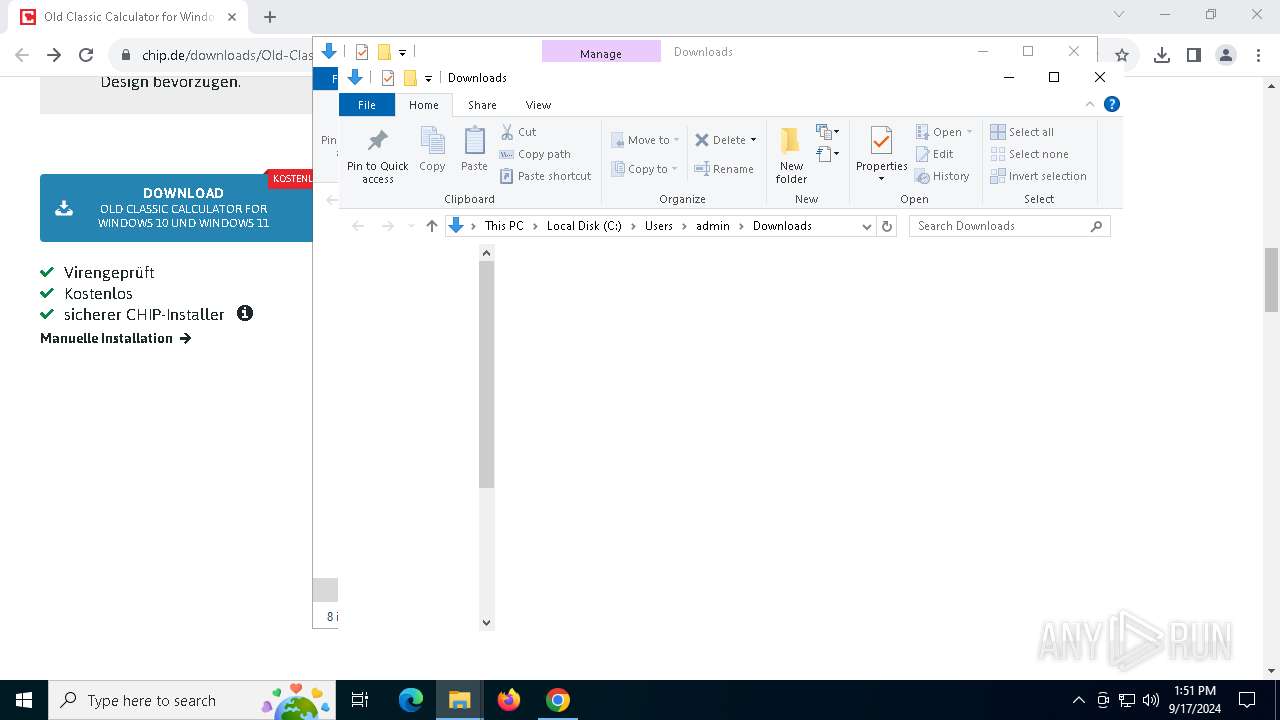Refresh the Downloads folder address bar
The height and width of the screenshot is (720, 1280).
pyautogui.click(x=886, y=226)
